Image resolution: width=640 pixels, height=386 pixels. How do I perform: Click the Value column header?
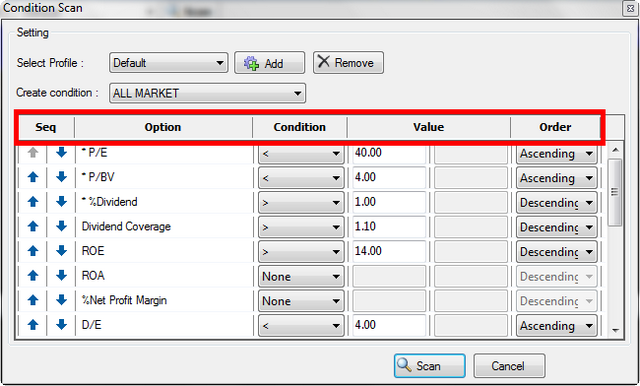[x=429, y=127]
